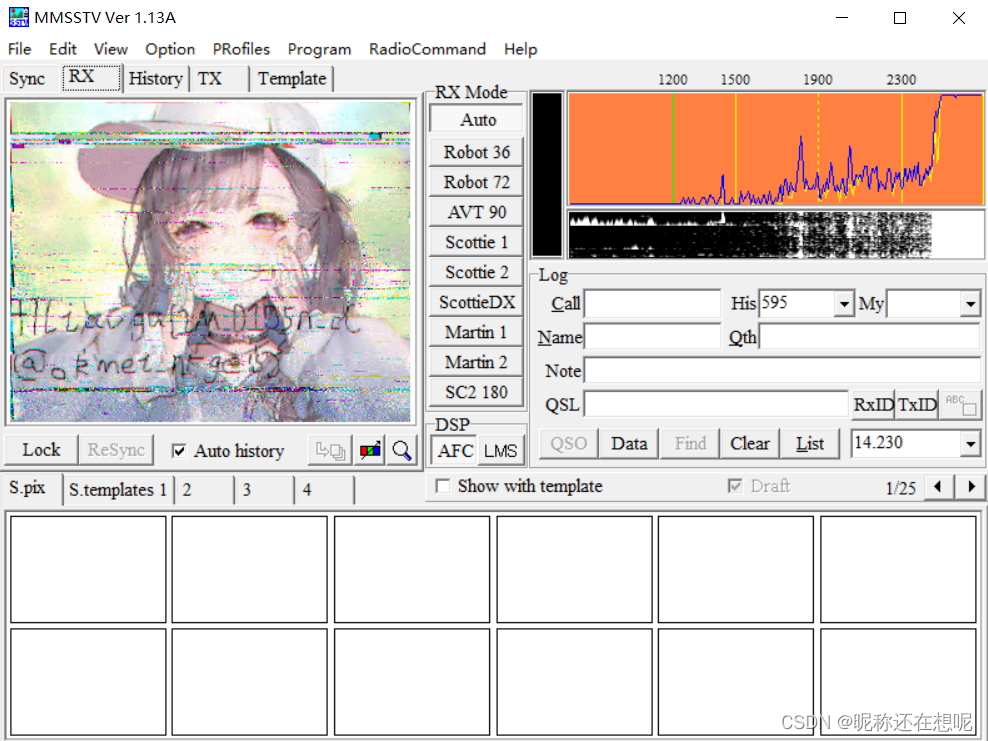988x741 pixels.
Task: Click in the Call input field
Action: click(x=652, y=304)
